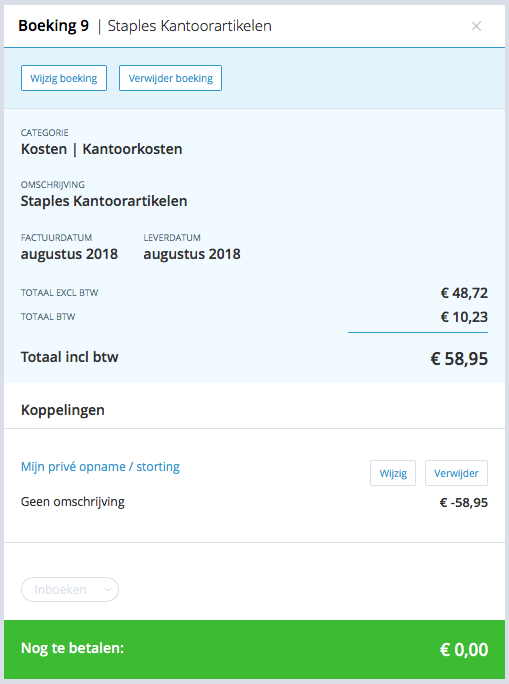Select the Boeking 9 title text

point(54,26)
